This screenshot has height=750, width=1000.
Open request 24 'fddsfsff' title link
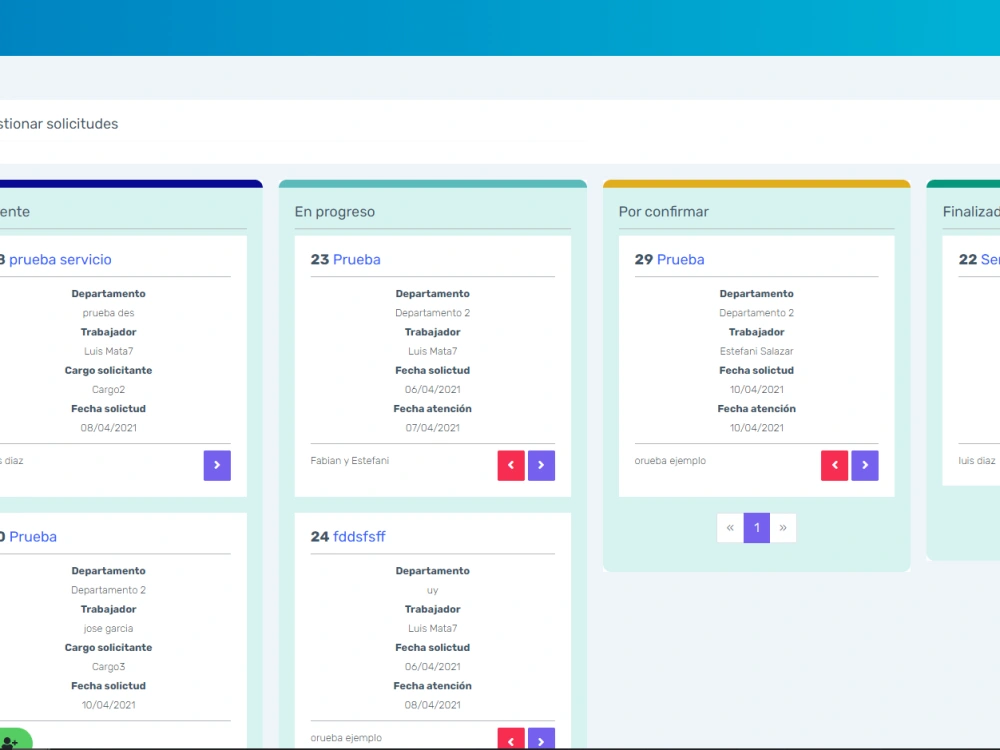coord(359,537)
